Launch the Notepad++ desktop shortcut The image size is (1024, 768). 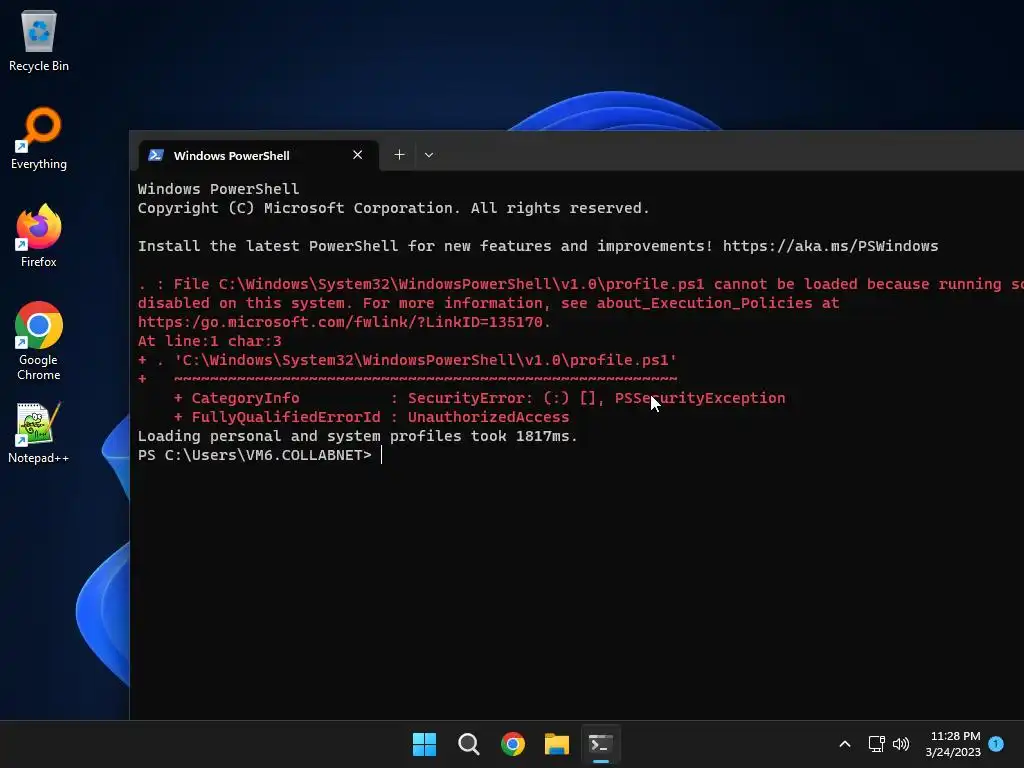tap(39, 434)
